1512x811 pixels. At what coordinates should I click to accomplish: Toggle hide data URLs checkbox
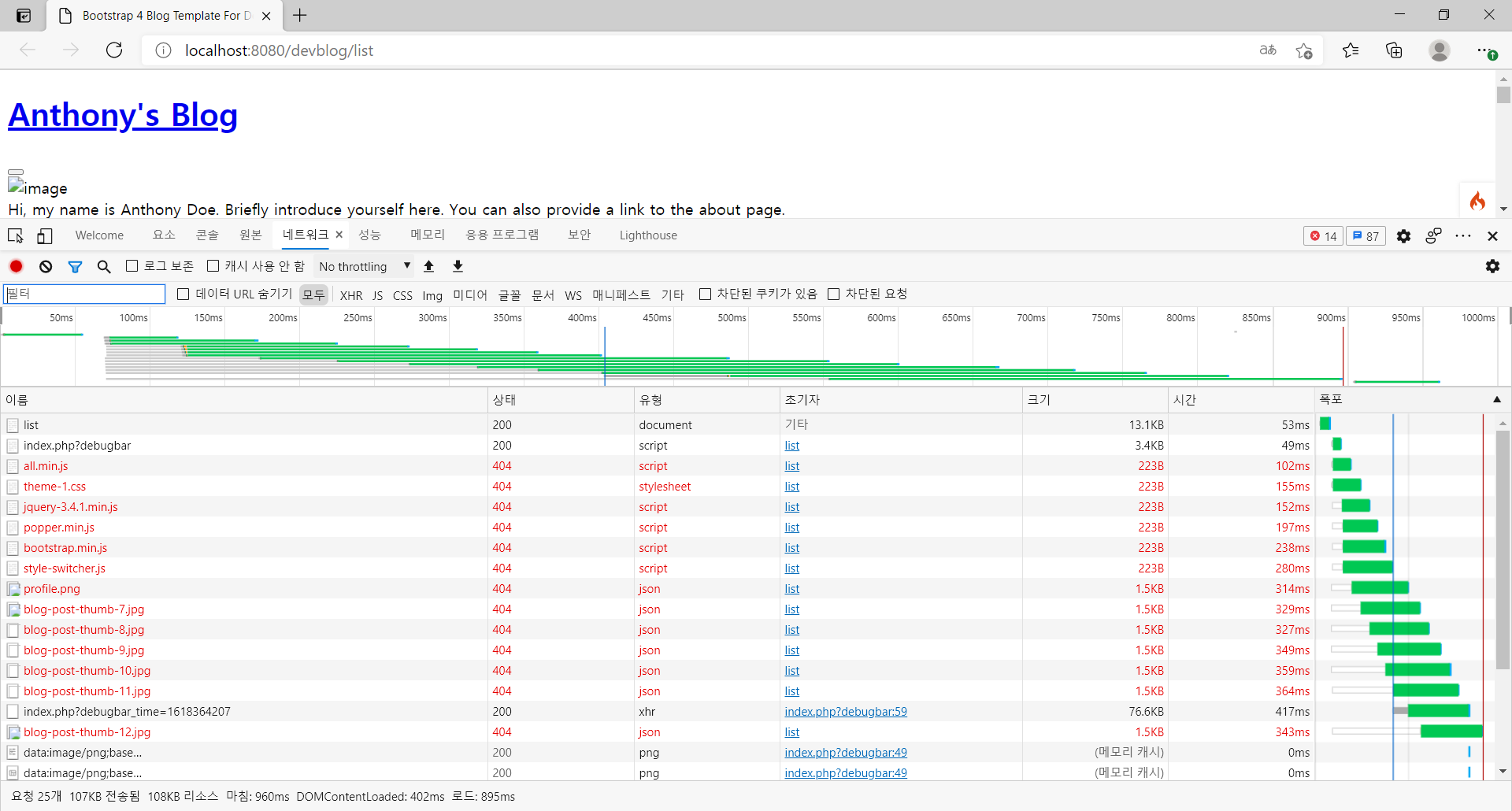pyautogui.click(x=183, y=294)
